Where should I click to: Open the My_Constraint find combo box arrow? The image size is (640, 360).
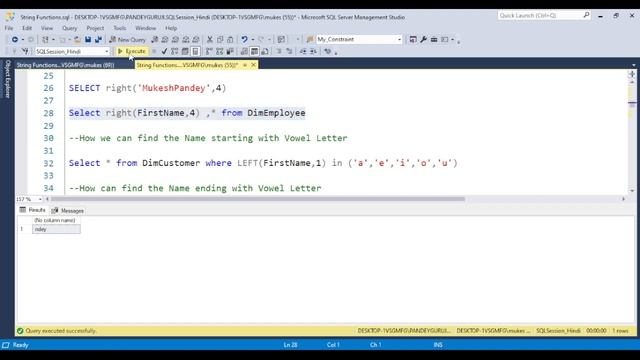pos(399,40)
